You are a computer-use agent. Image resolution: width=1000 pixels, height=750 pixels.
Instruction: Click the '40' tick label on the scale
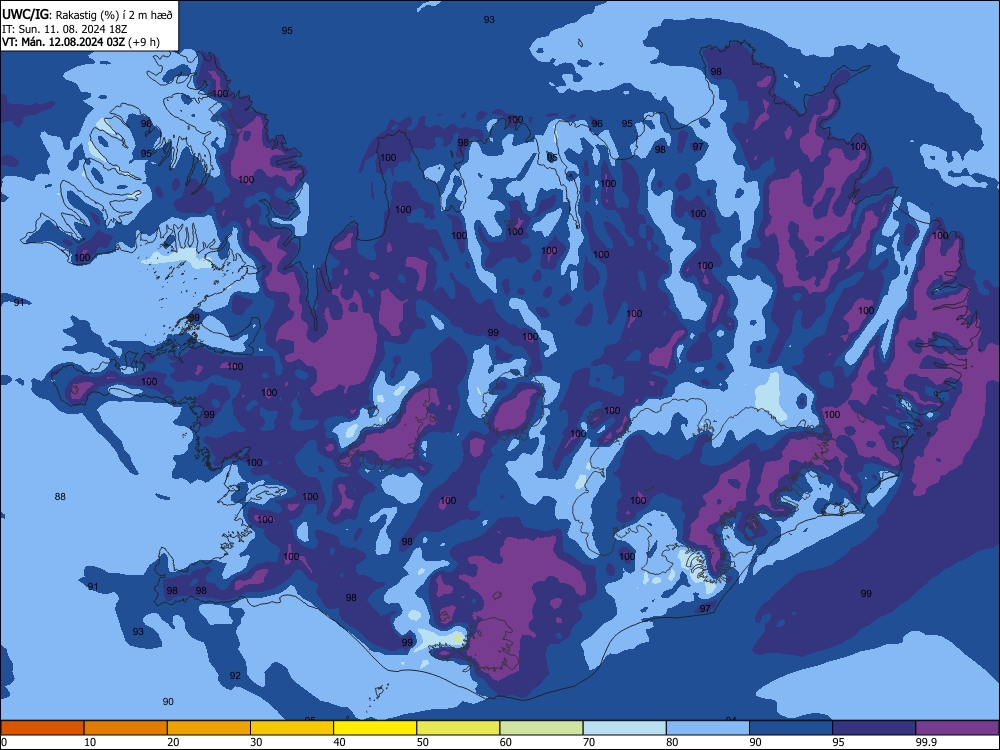[x=339, y=742]
